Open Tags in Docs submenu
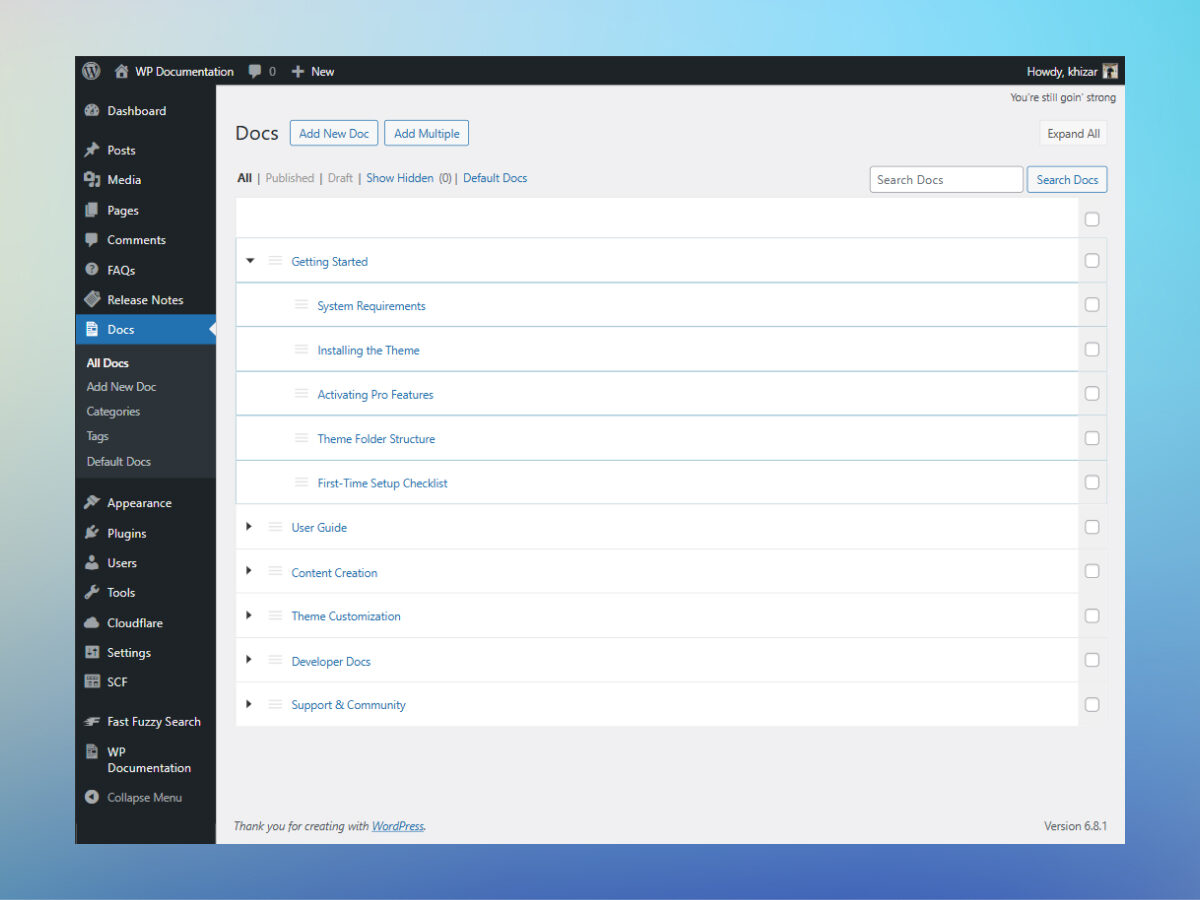 97,436
